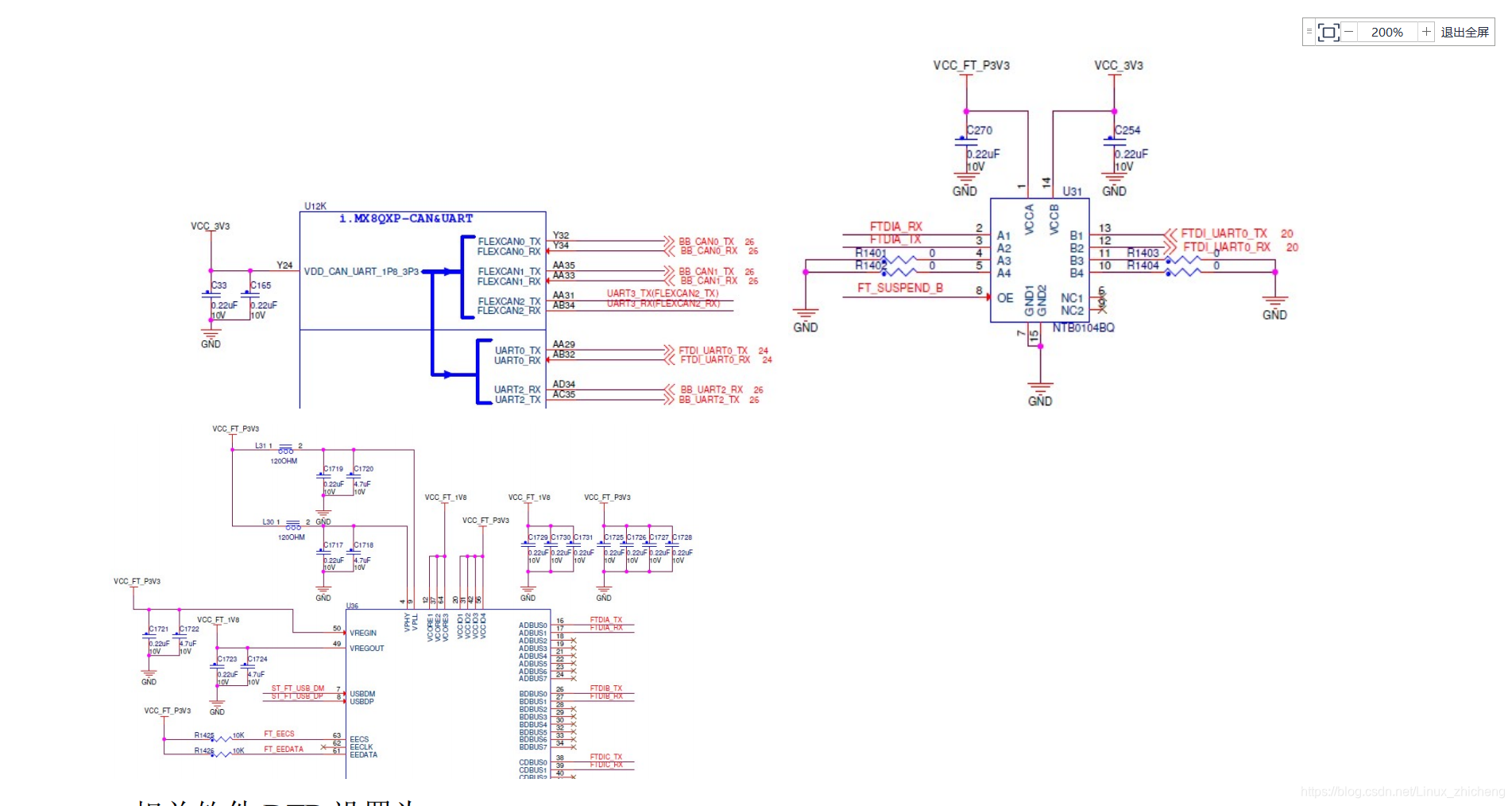
Task: Click resistor label R1404
Action: tap(1143, 265)
